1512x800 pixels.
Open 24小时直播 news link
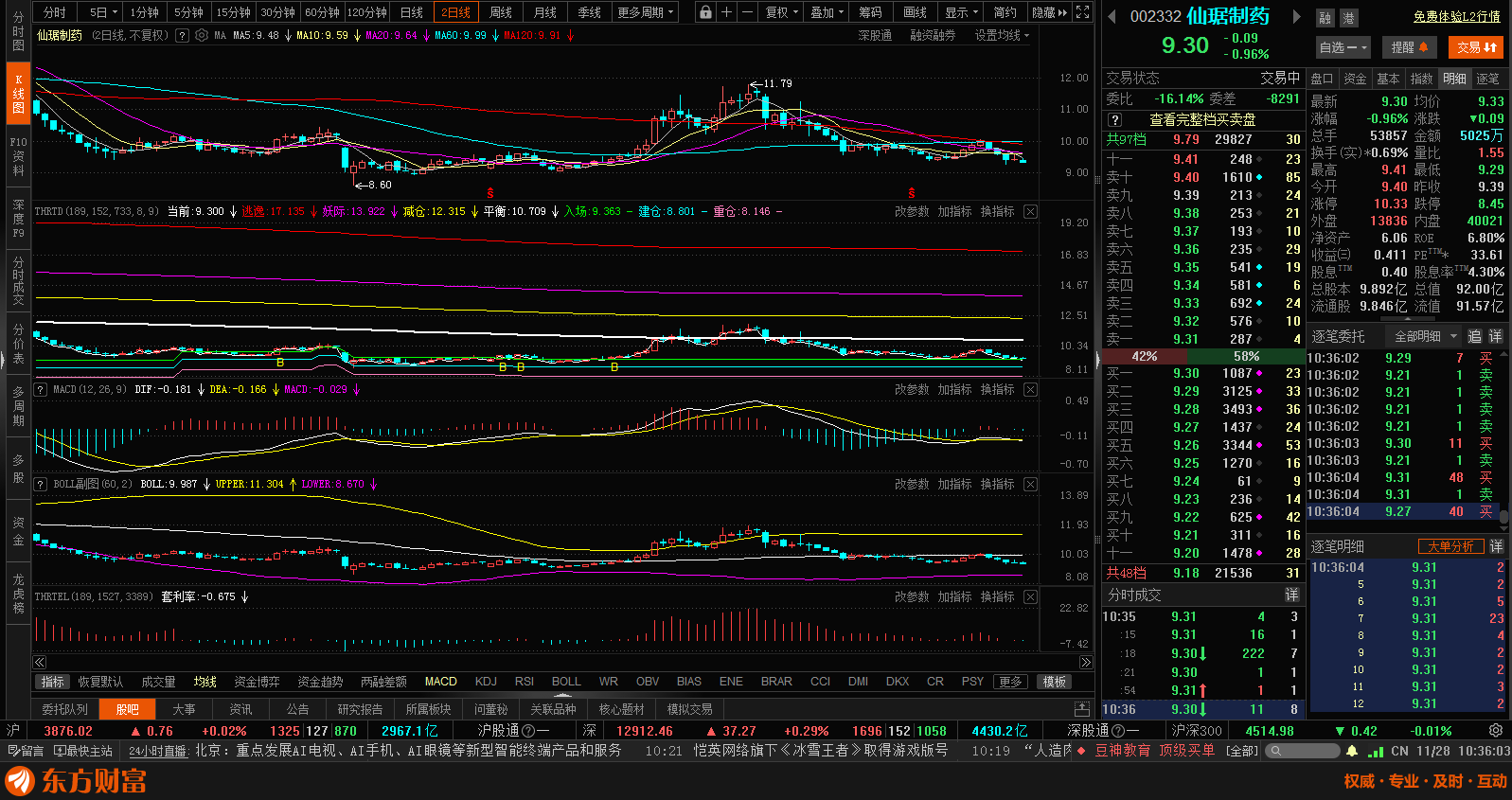coord(158,751)
